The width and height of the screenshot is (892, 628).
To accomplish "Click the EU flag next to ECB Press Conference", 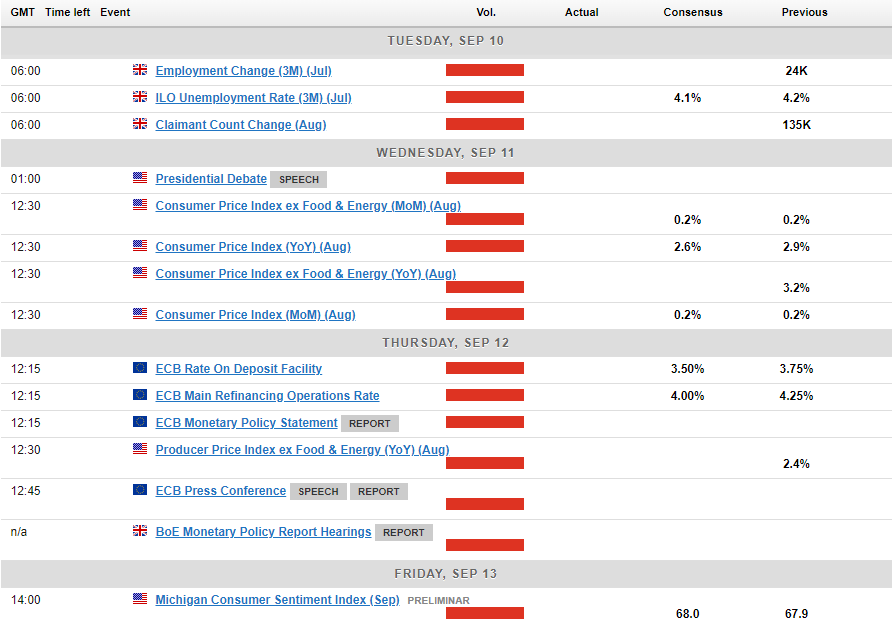I will coord(140,491).
